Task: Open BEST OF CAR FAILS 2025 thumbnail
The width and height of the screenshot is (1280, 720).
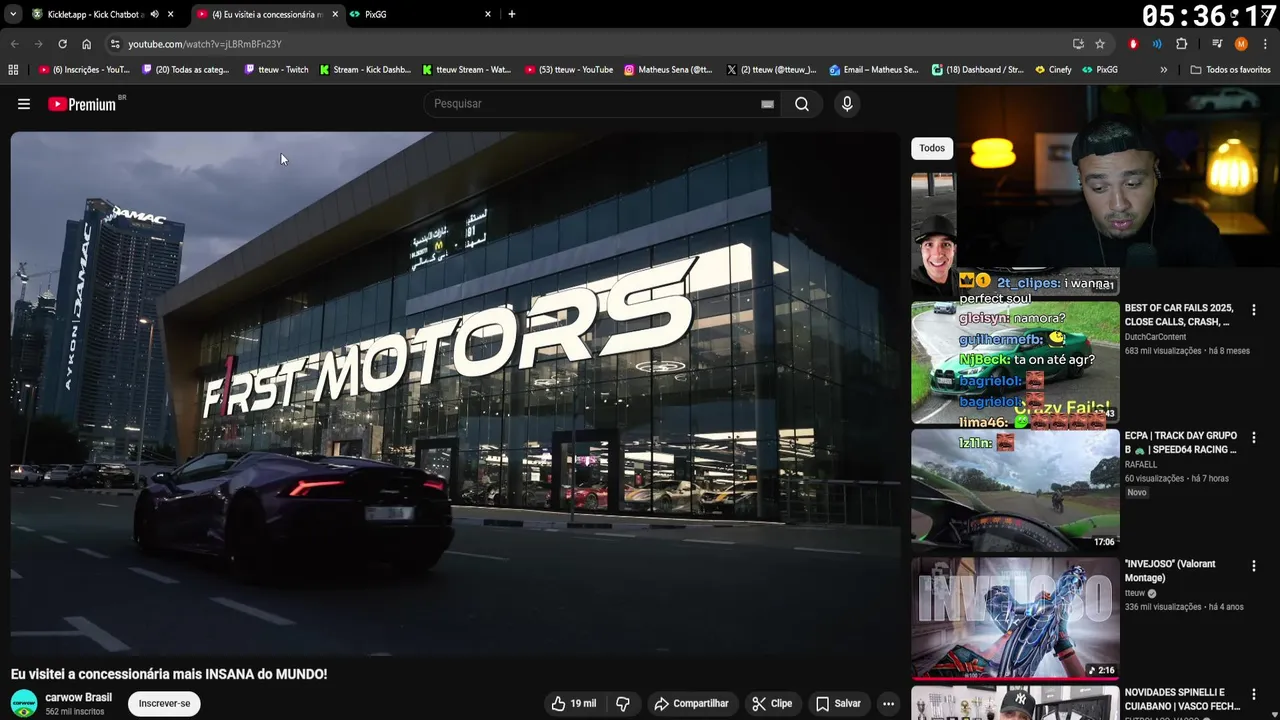Action: point(1015,362)
